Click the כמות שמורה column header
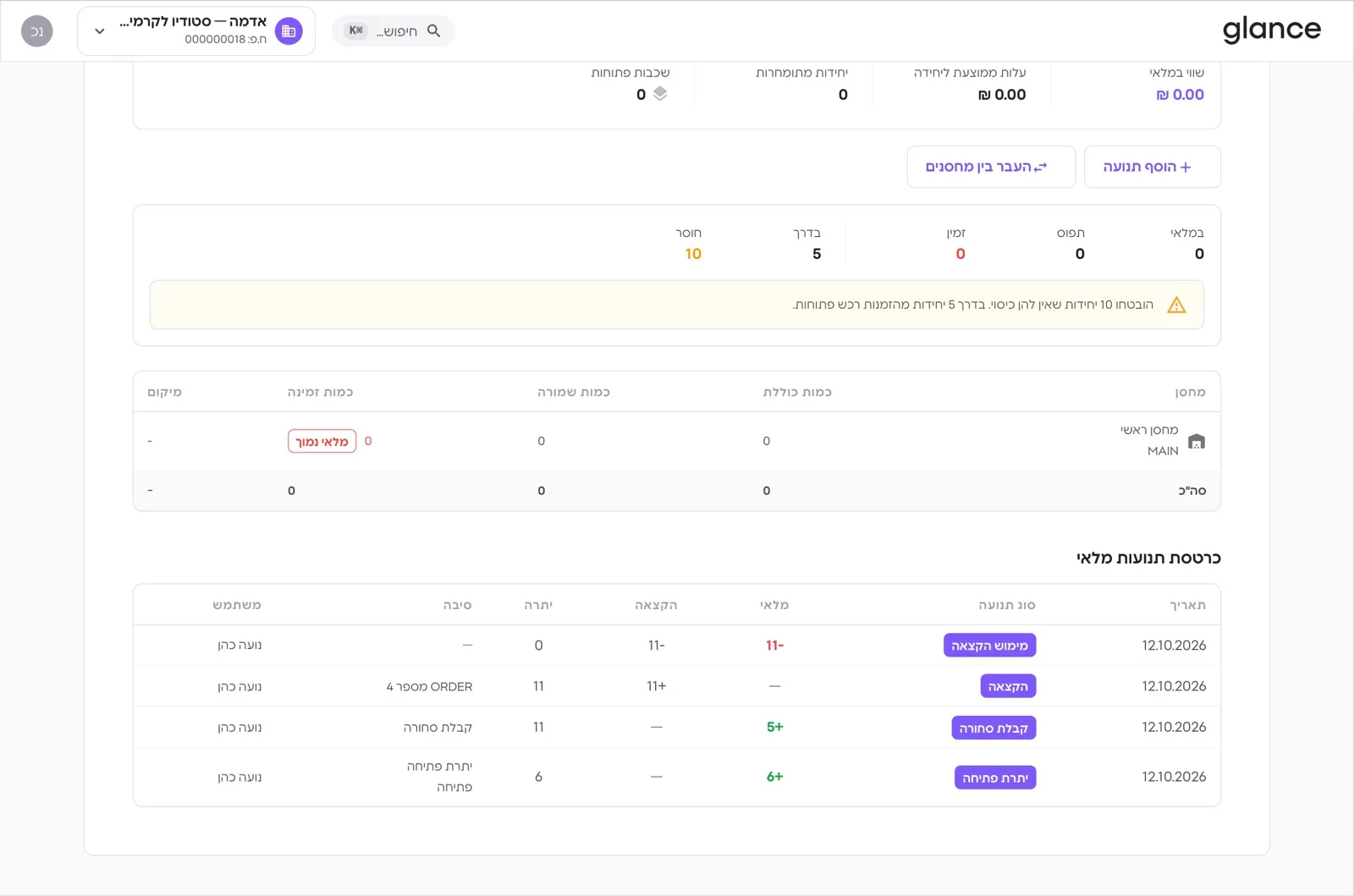The image size is (1354, 896). [x=574, y=392]
